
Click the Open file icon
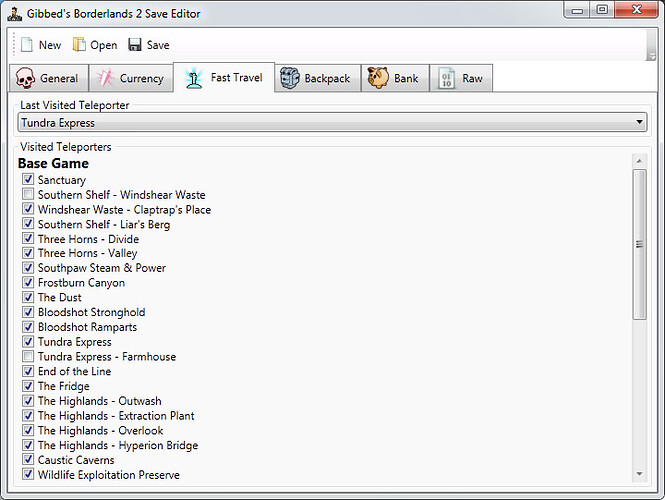tap(79, 45)
